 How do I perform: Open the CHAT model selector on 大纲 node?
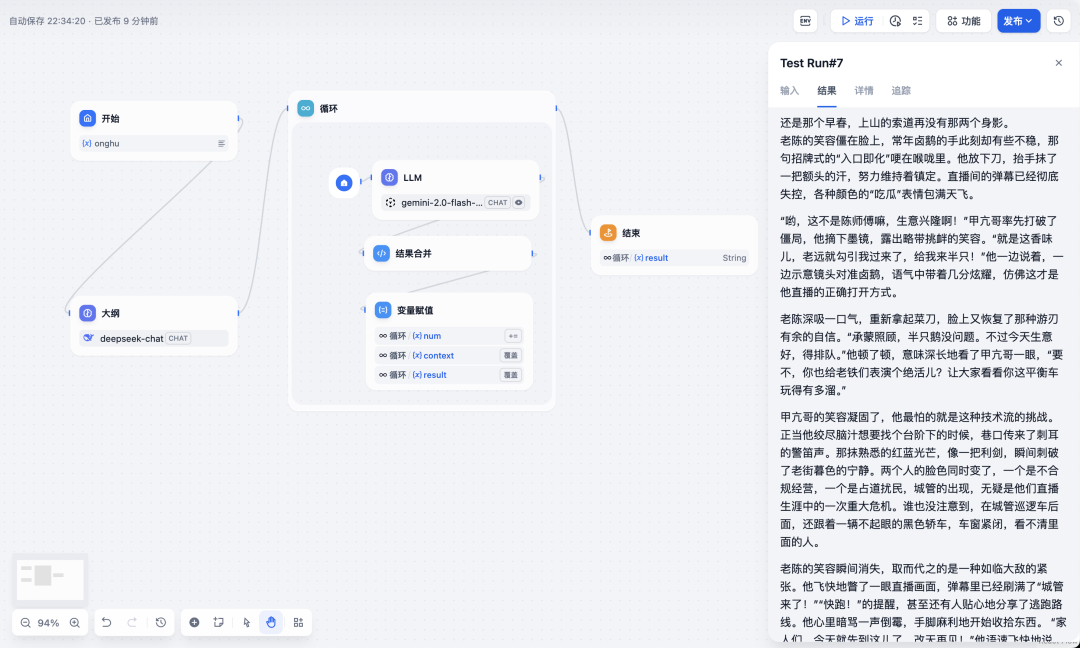(x=180, y=338)
